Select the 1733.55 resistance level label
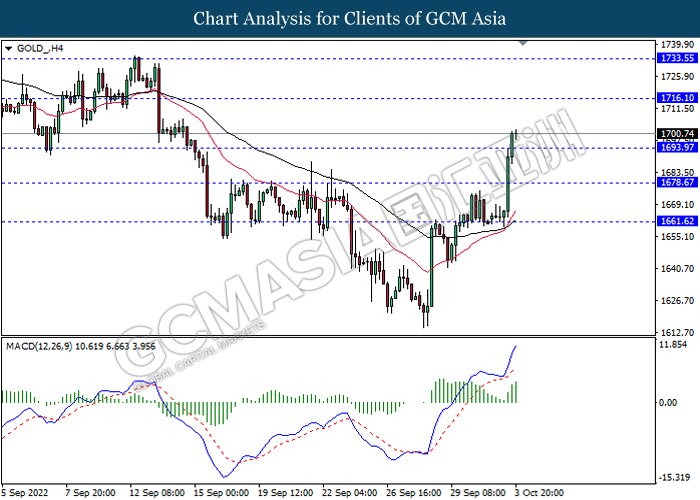This screenshot has width=700, height=500. (677, 58)
